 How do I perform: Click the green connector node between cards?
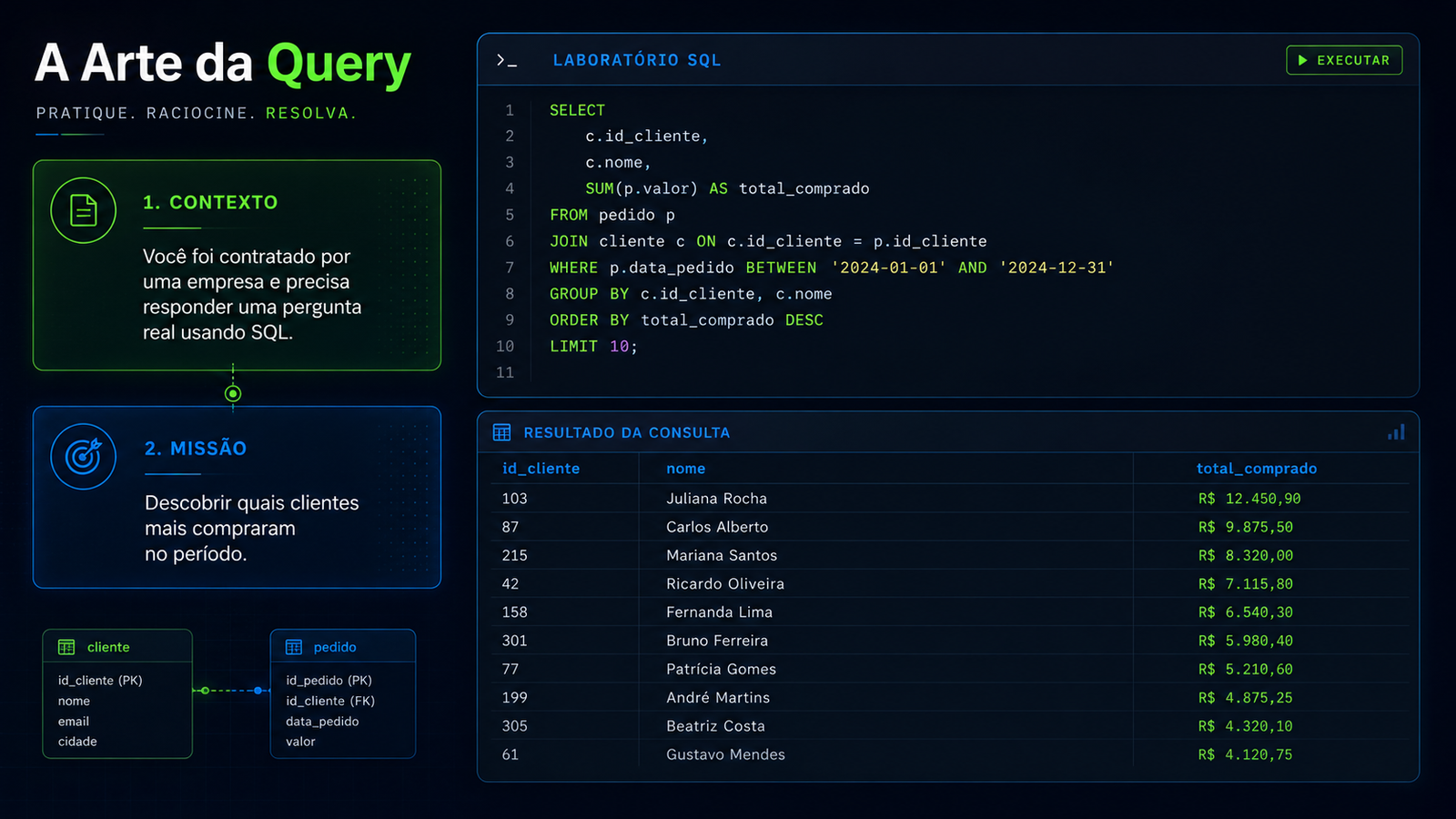point(233,393)
